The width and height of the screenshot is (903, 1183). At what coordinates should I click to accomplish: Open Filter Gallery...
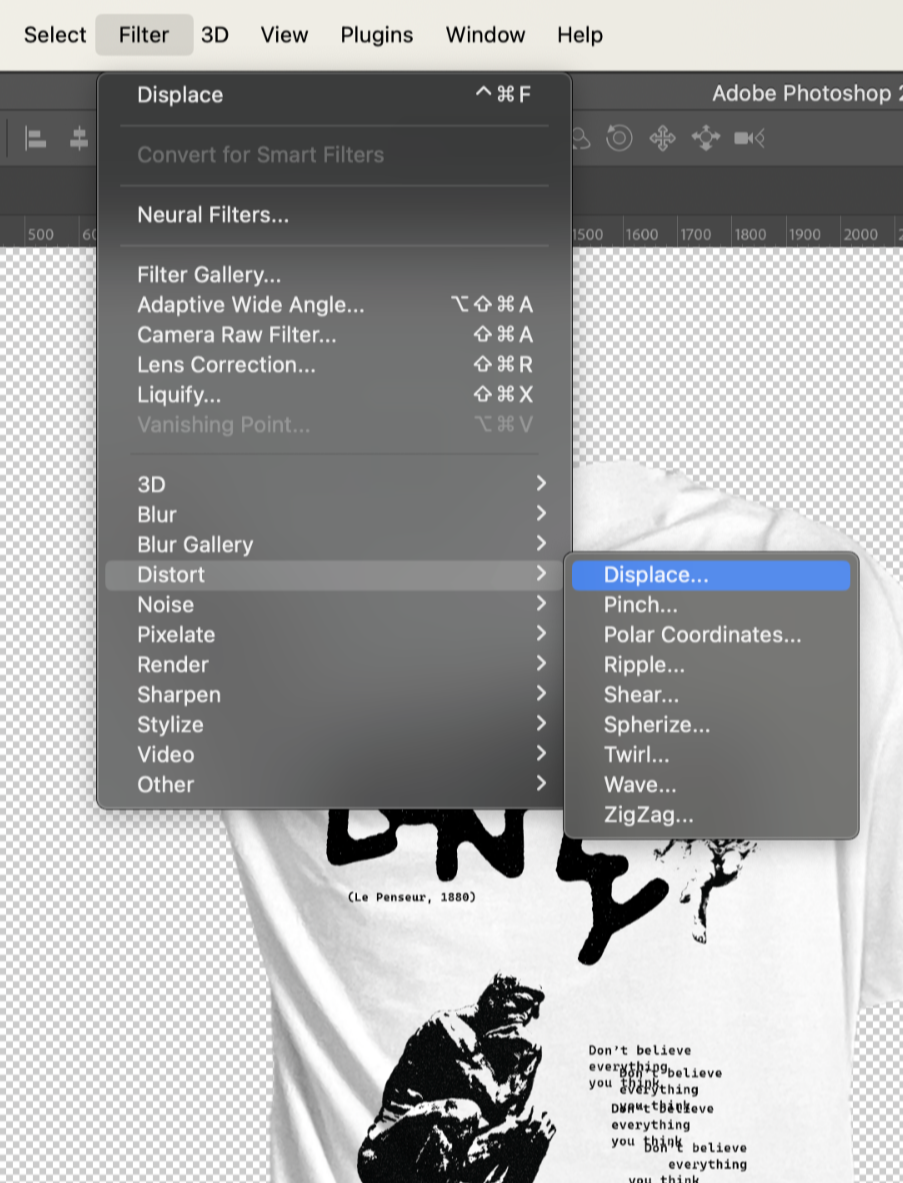(x=334, y=275)
